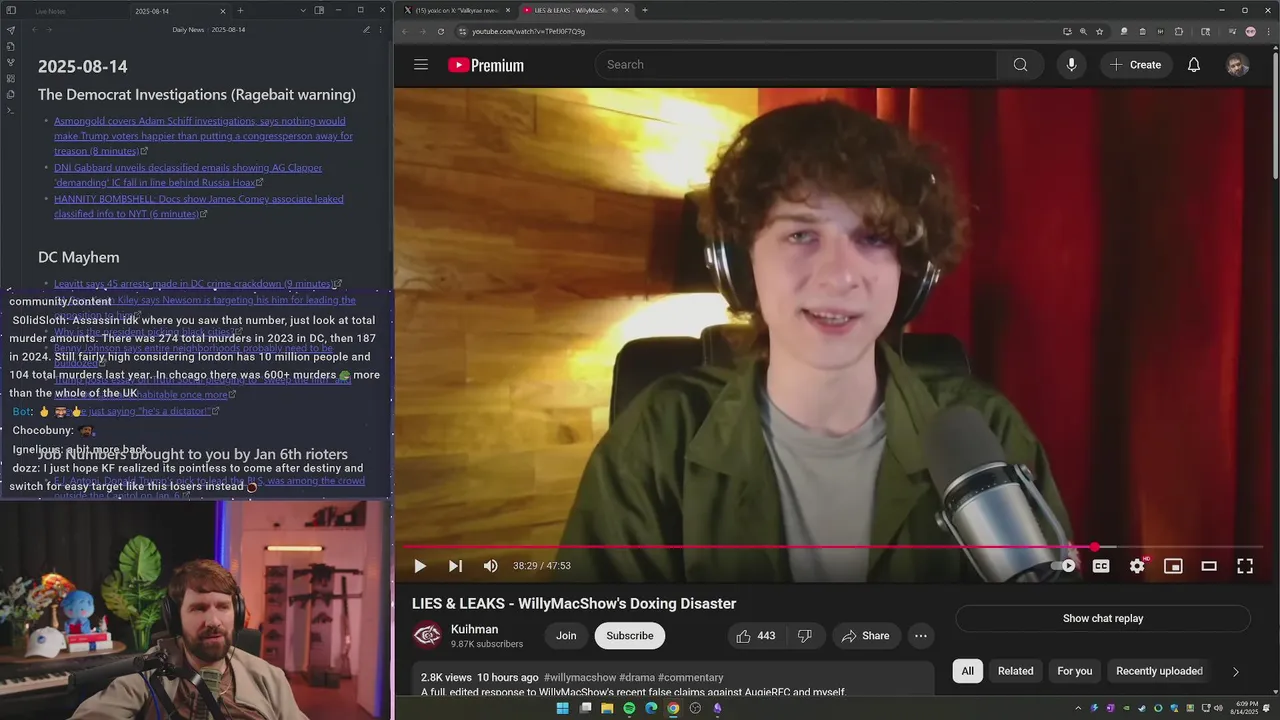Image resolution: width=1280 pixels, height=720 pixels.
Task: Show hidden system tray icons chevron
Action: click(x=1077, y=708)
